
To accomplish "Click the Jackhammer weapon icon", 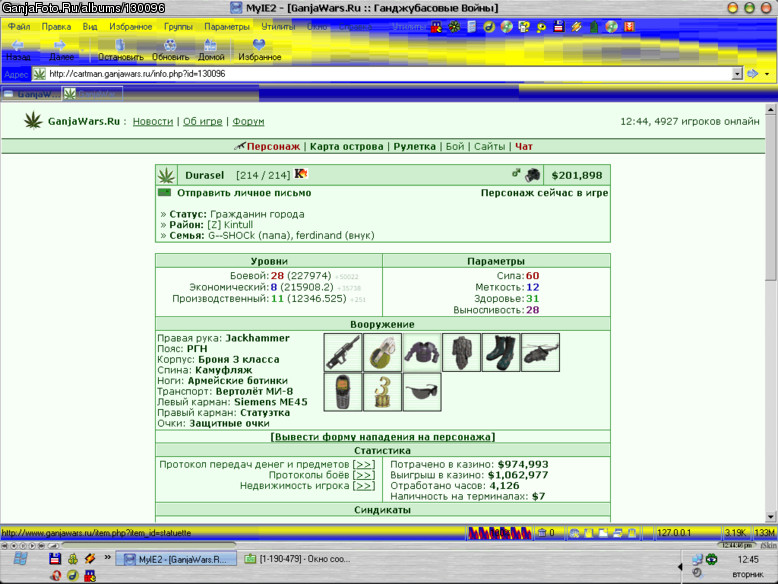I will point(342,352).
